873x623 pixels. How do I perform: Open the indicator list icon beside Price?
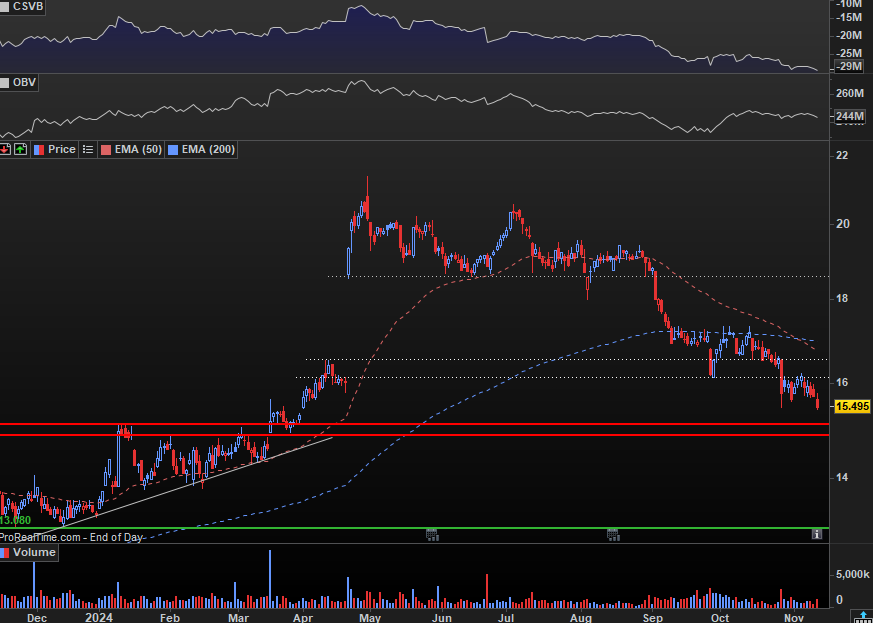point(87,149)
